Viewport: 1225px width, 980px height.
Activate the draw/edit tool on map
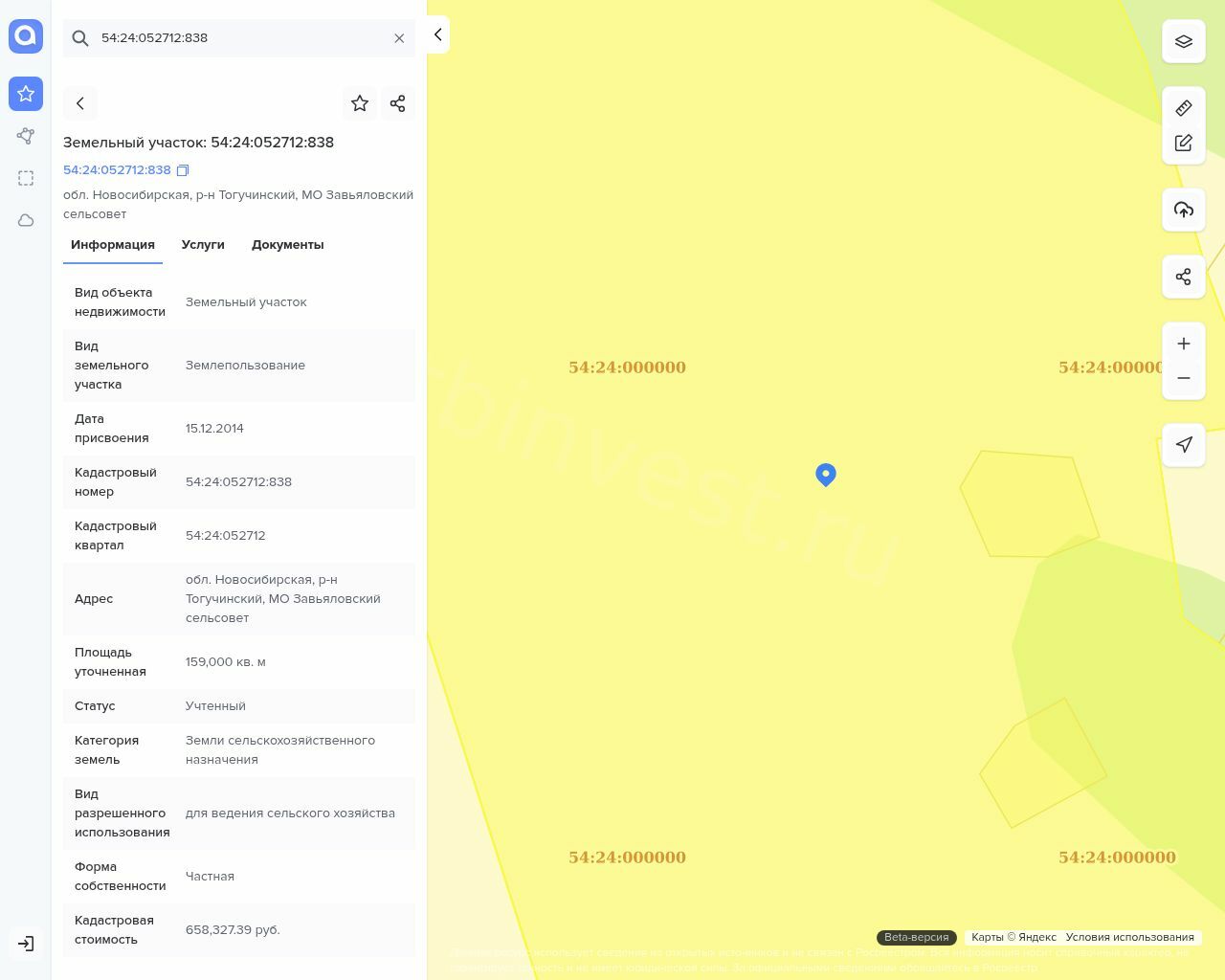pos(1184,143)
